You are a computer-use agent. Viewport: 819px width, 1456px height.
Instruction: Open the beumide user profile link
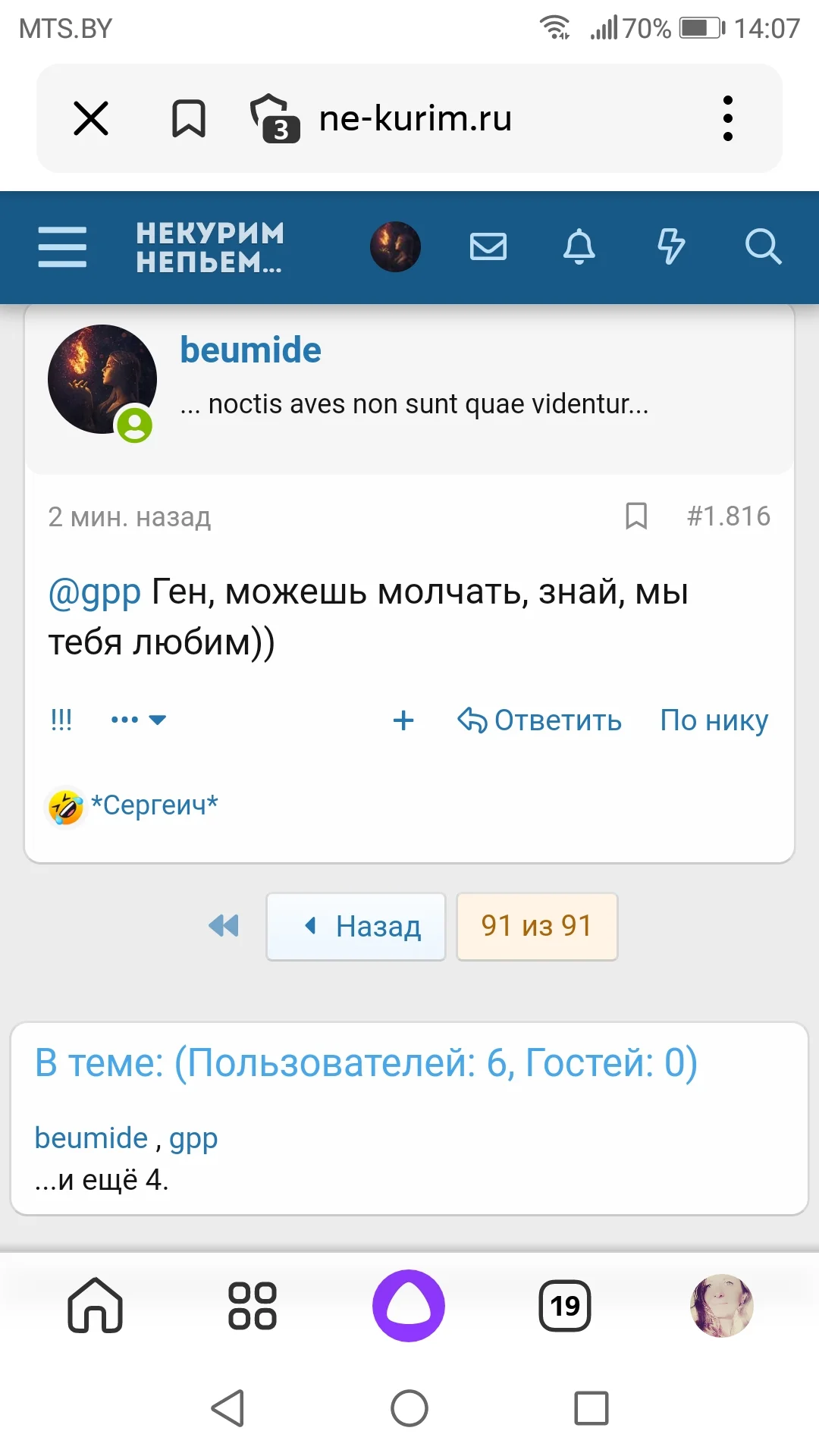click(249, 350)
